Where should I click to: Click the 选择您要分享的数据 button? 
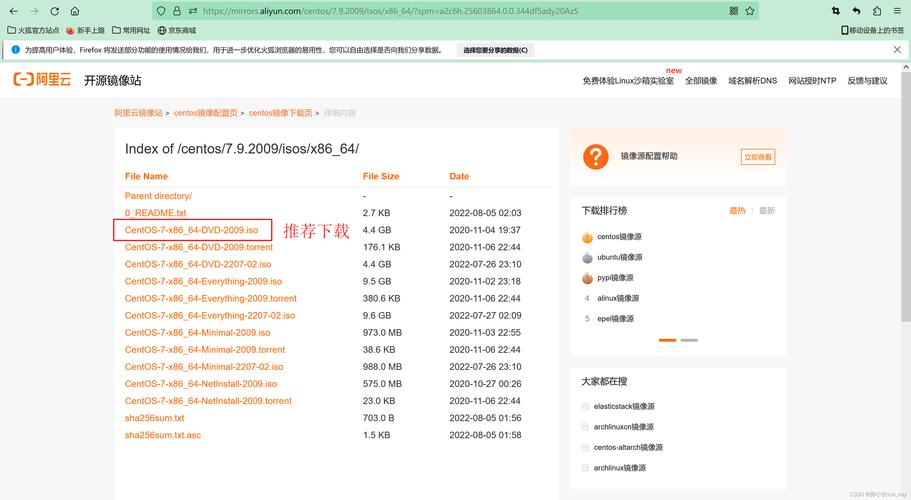pos(496,50)
